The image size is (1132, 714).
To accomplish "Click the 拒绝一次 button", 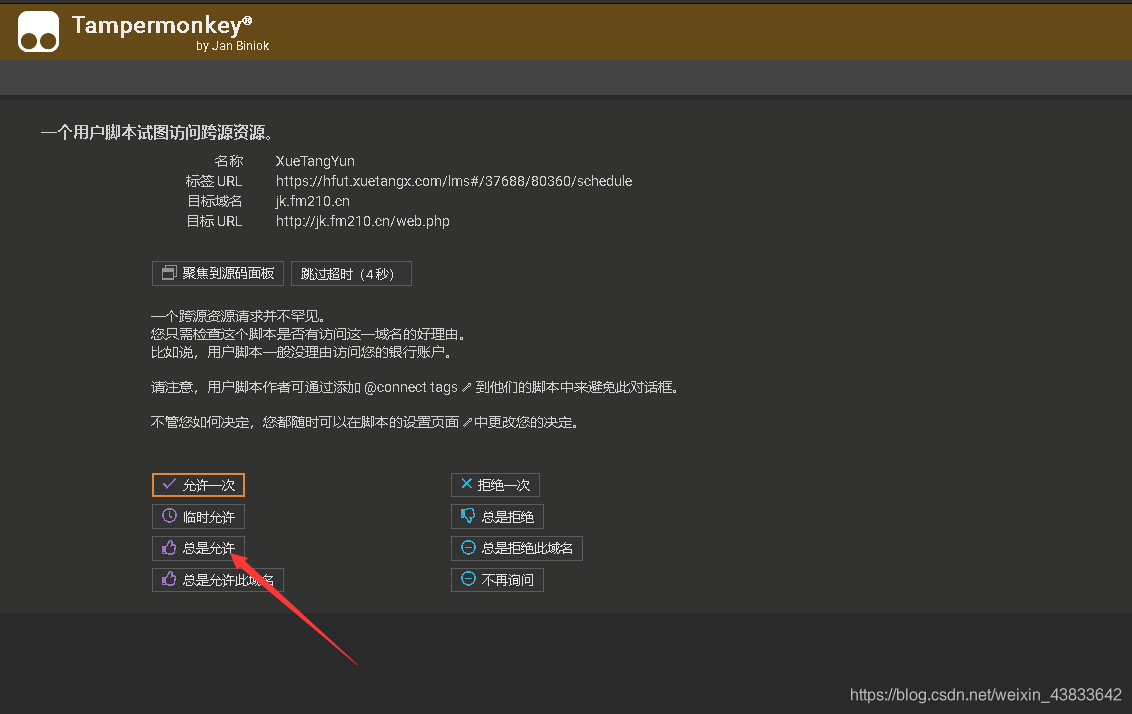I will [495, 485].
